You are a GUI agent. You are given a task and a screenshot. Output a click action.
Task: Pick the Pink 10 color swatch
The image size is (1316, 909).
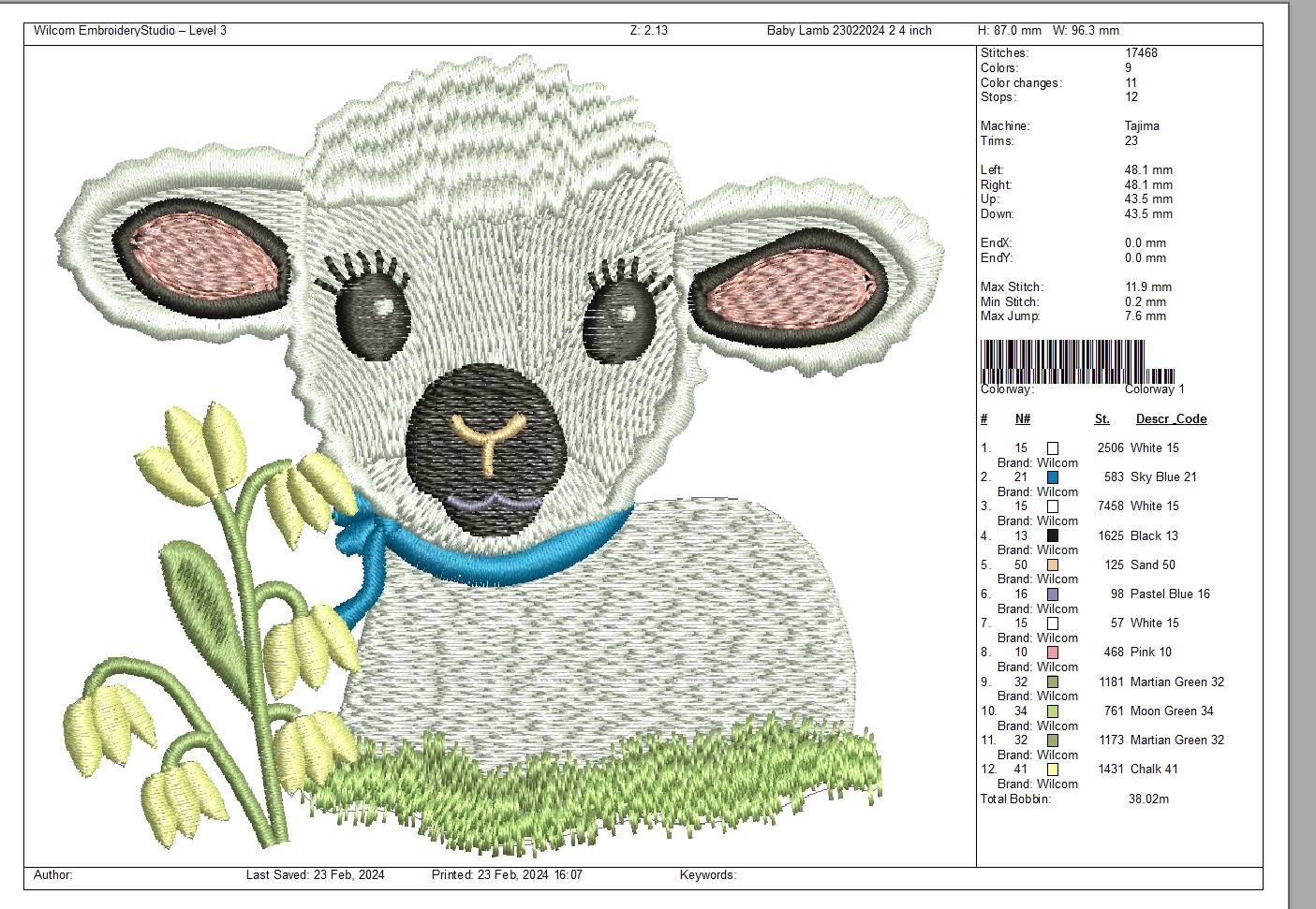[x=1053, y=652]
